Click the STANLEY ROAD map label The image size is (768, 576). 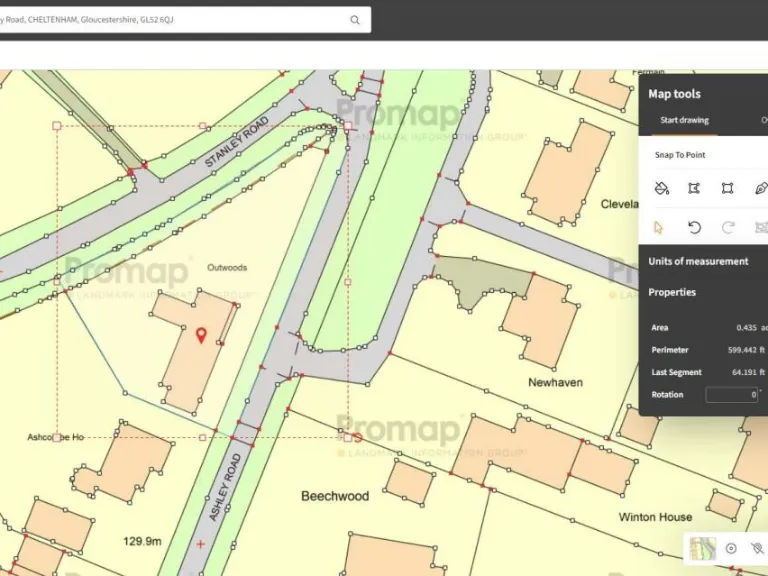pyautogui.click(x=237, y=141)
